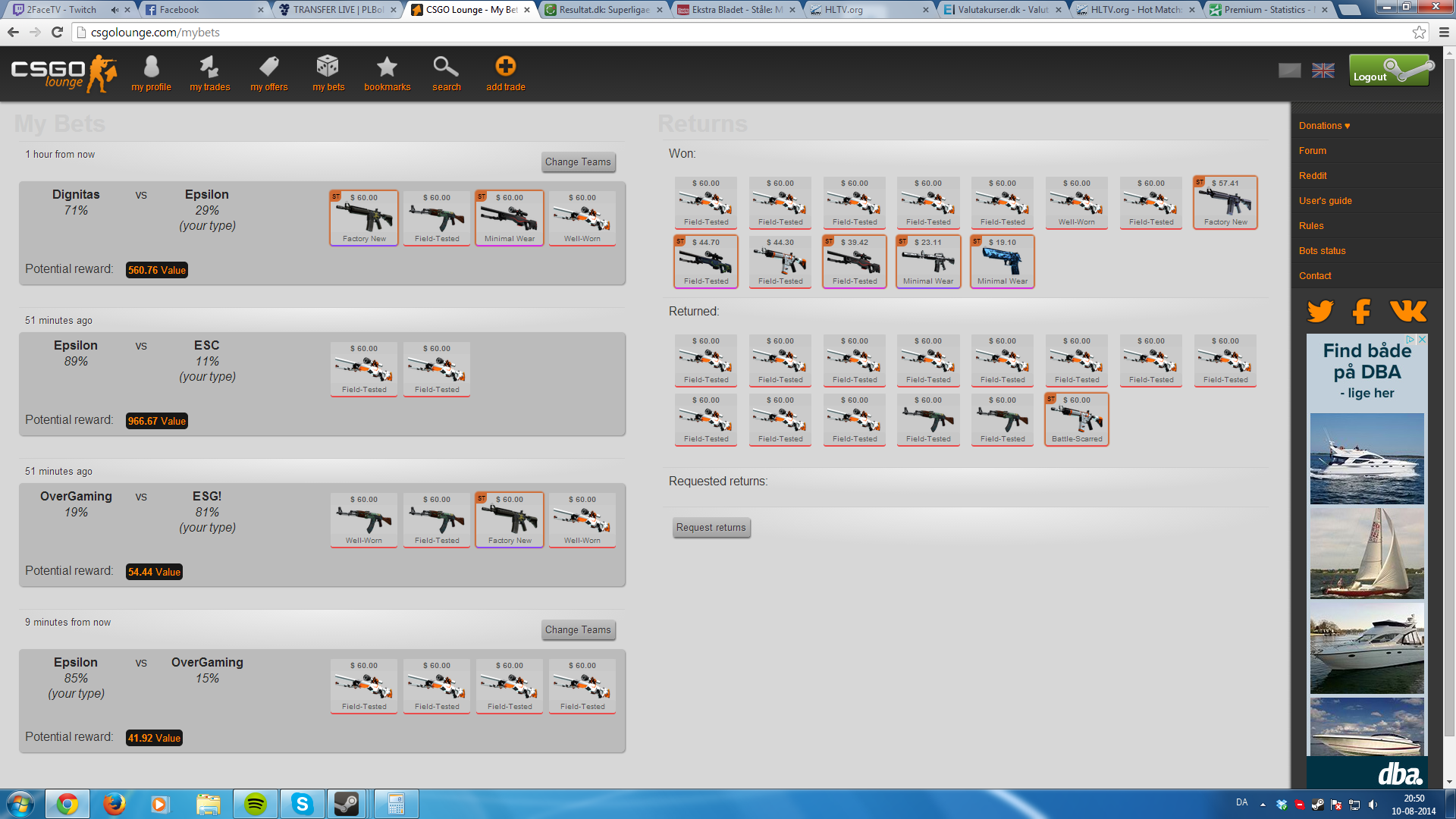Image resolution: width=1456 pixels, height=819 pixels.
Task: Click the search magnifier icon
Action: pos(446,74)
